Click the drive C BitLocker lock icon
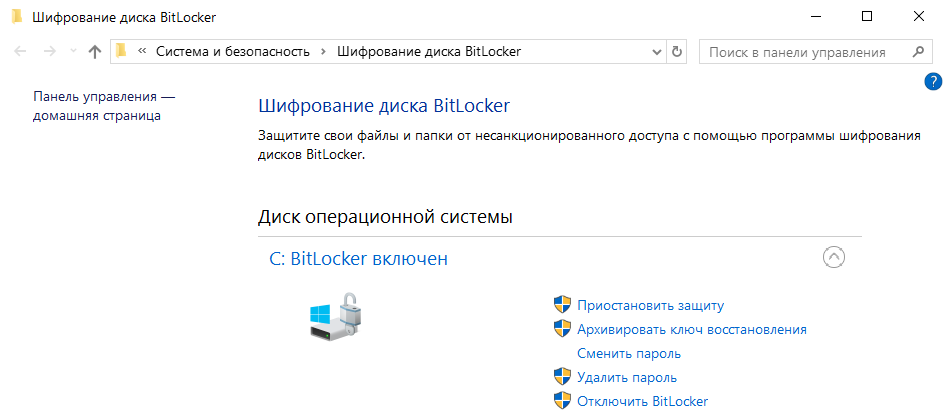The image size is (945, 418). point(337,317)
